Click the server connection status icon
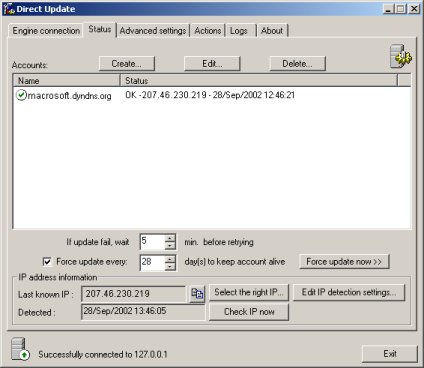Screen dimensions: 424x368 [20, 349]
